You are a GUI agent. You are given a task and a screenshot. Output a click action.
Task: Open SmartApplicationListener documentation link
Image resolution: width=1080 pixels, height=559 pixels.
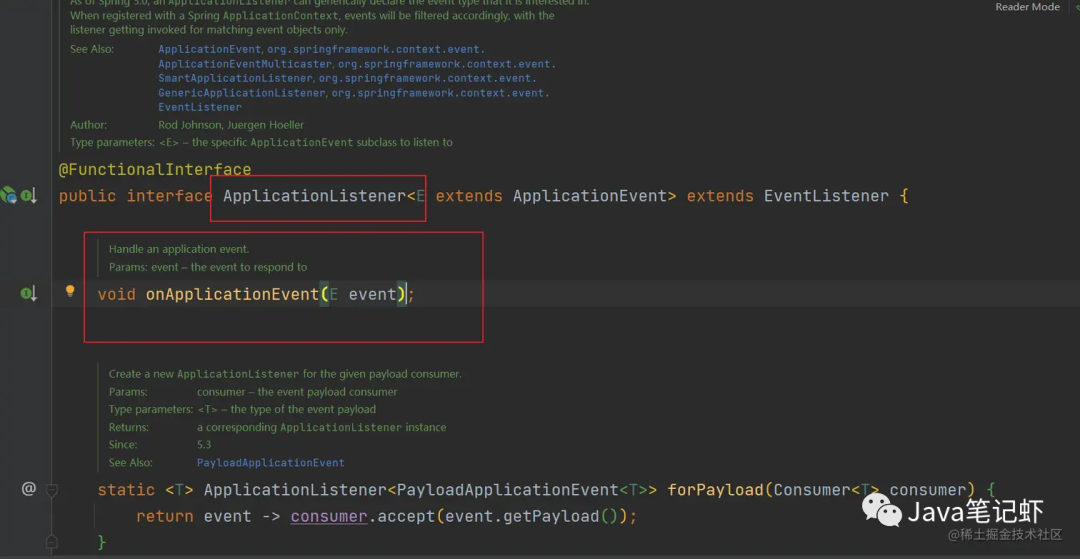(x=236, y=78)
